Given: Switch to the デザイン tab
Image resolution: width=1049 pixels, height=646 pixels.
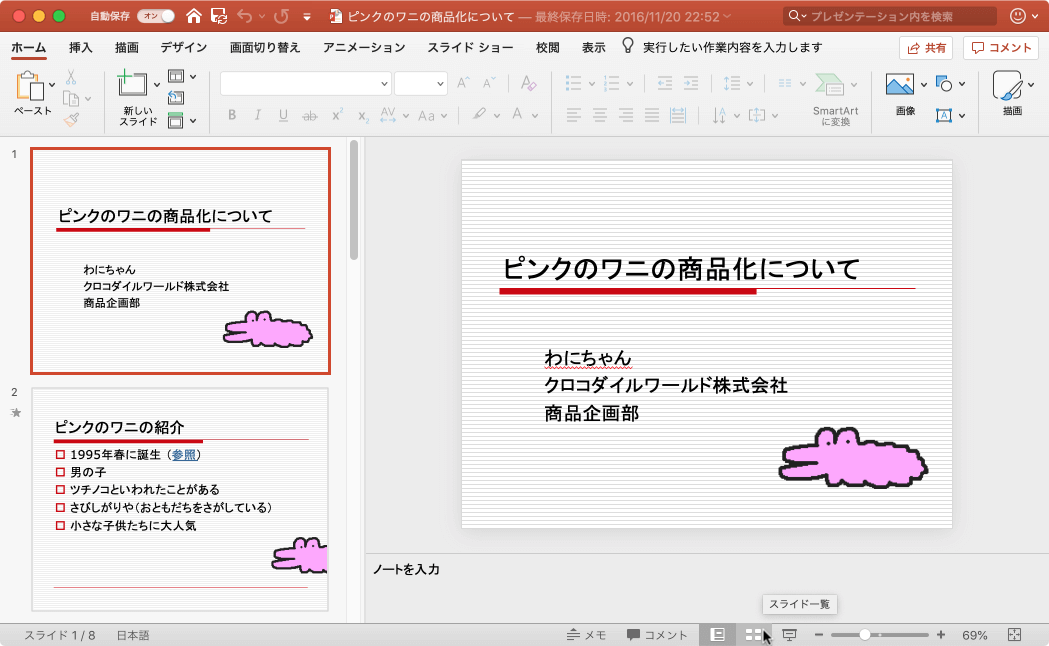Looking at the screenshot, I should click(x=184, y=47).
